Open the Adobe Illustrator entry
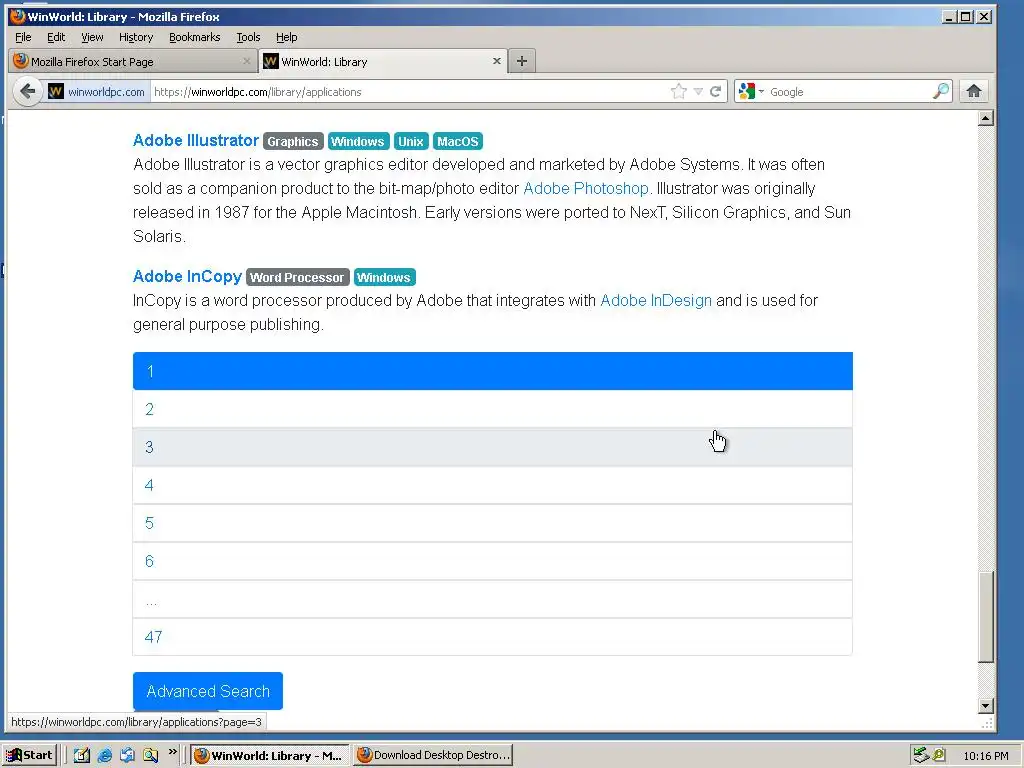 [x=196, y=140]
